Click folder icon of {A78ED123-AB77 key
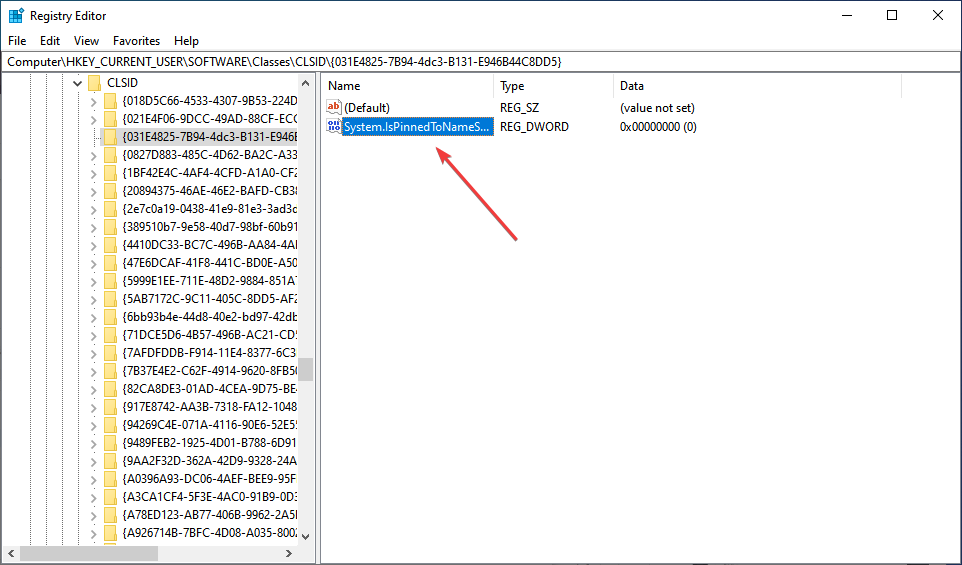The height and width of the screenshot is (565, 962). tap(110, 515)
